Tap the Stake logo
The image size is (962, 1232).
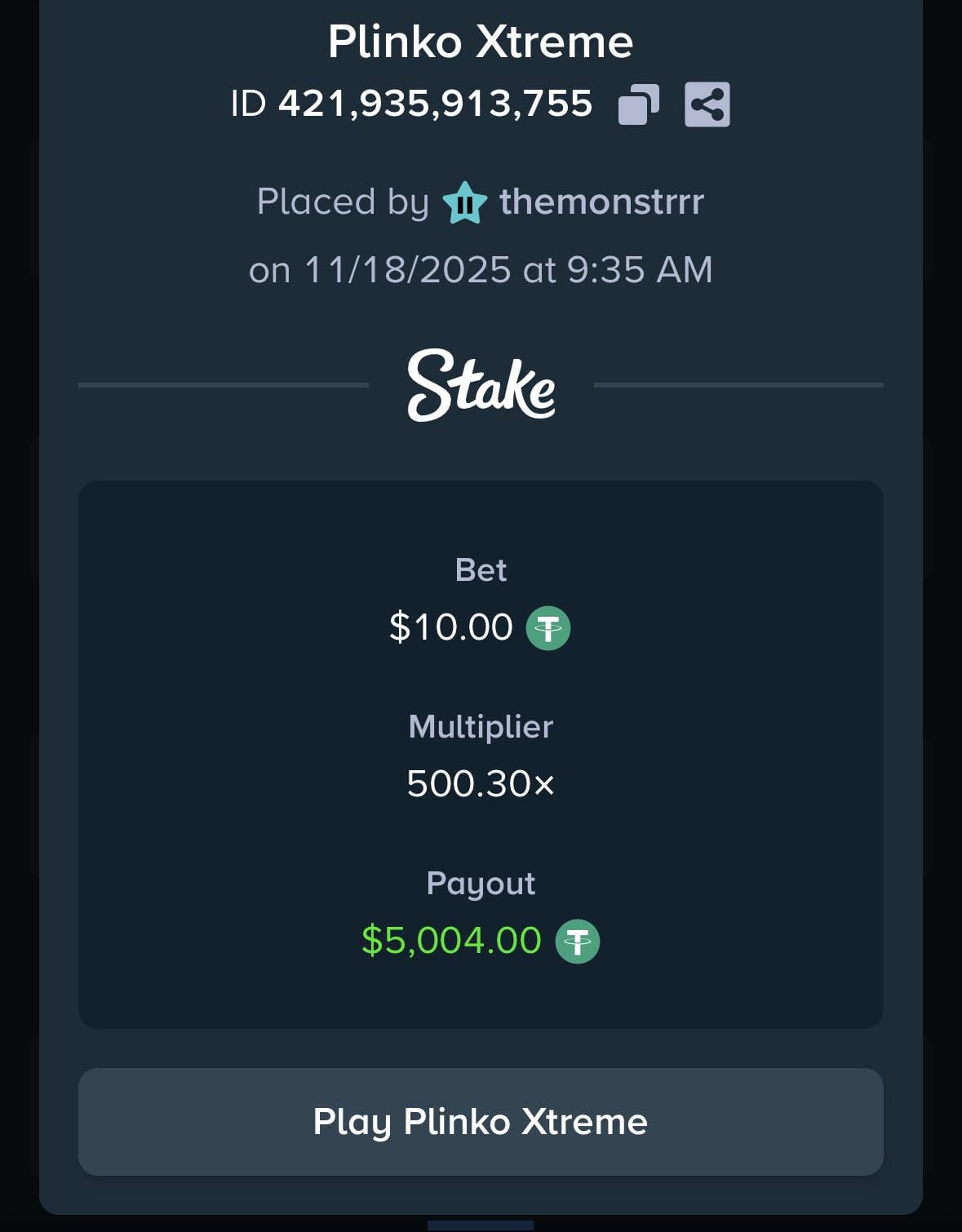pos(481,385)
